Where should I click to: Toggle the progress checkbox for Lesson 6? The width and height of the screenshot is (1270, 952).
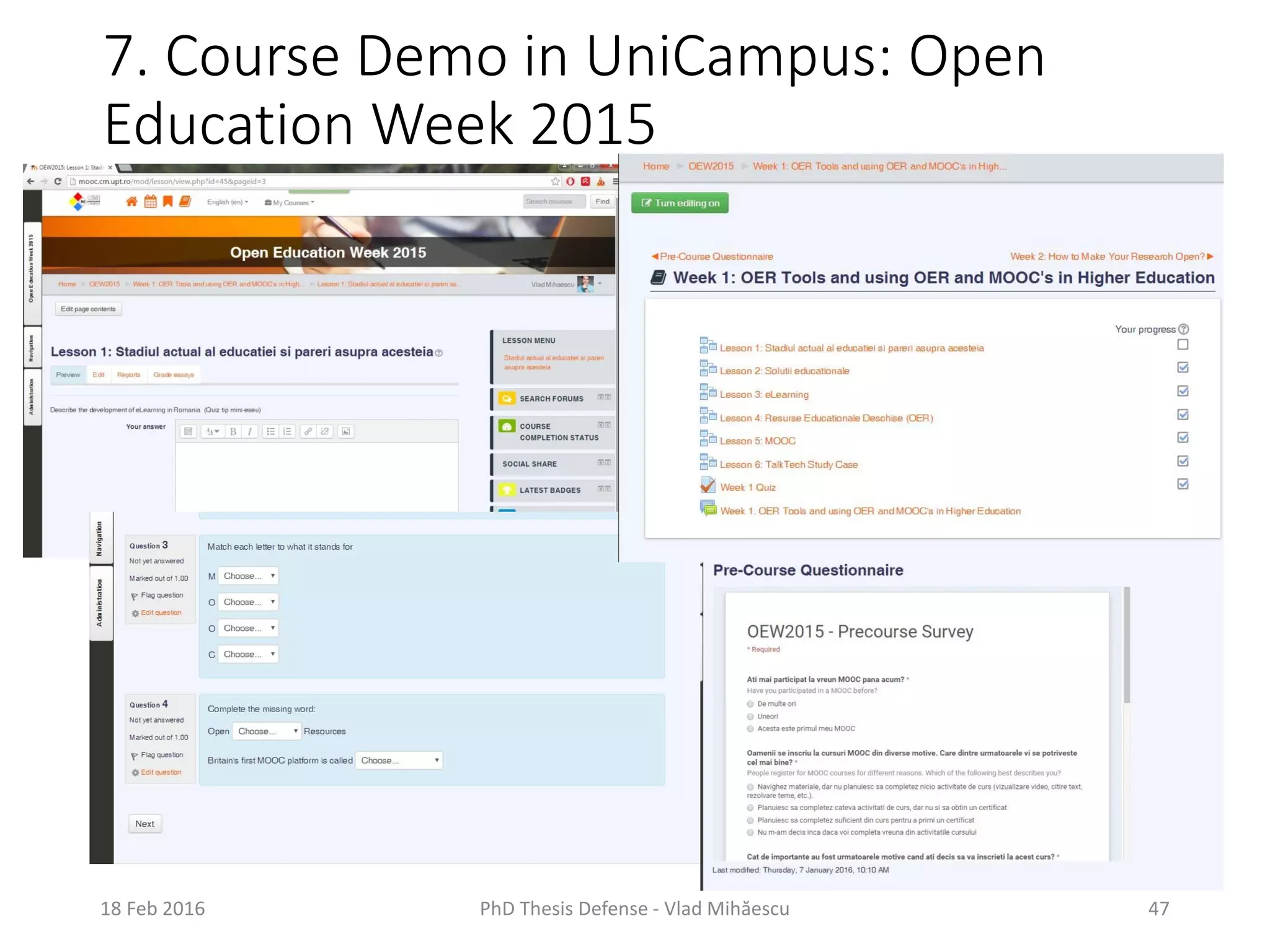1183,461
